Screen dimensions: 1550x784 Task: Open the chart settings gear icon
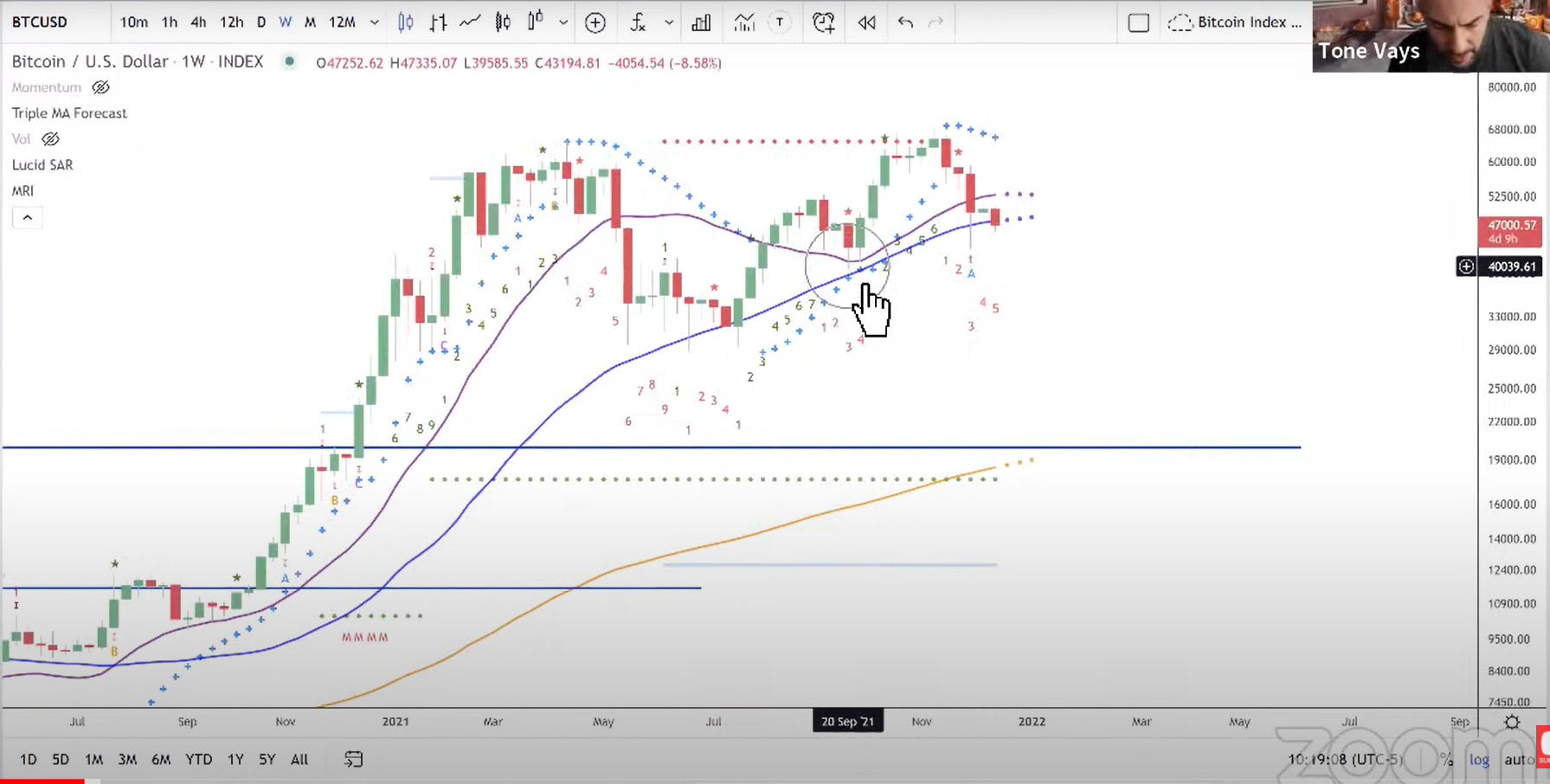click(x=1512, y=722)
